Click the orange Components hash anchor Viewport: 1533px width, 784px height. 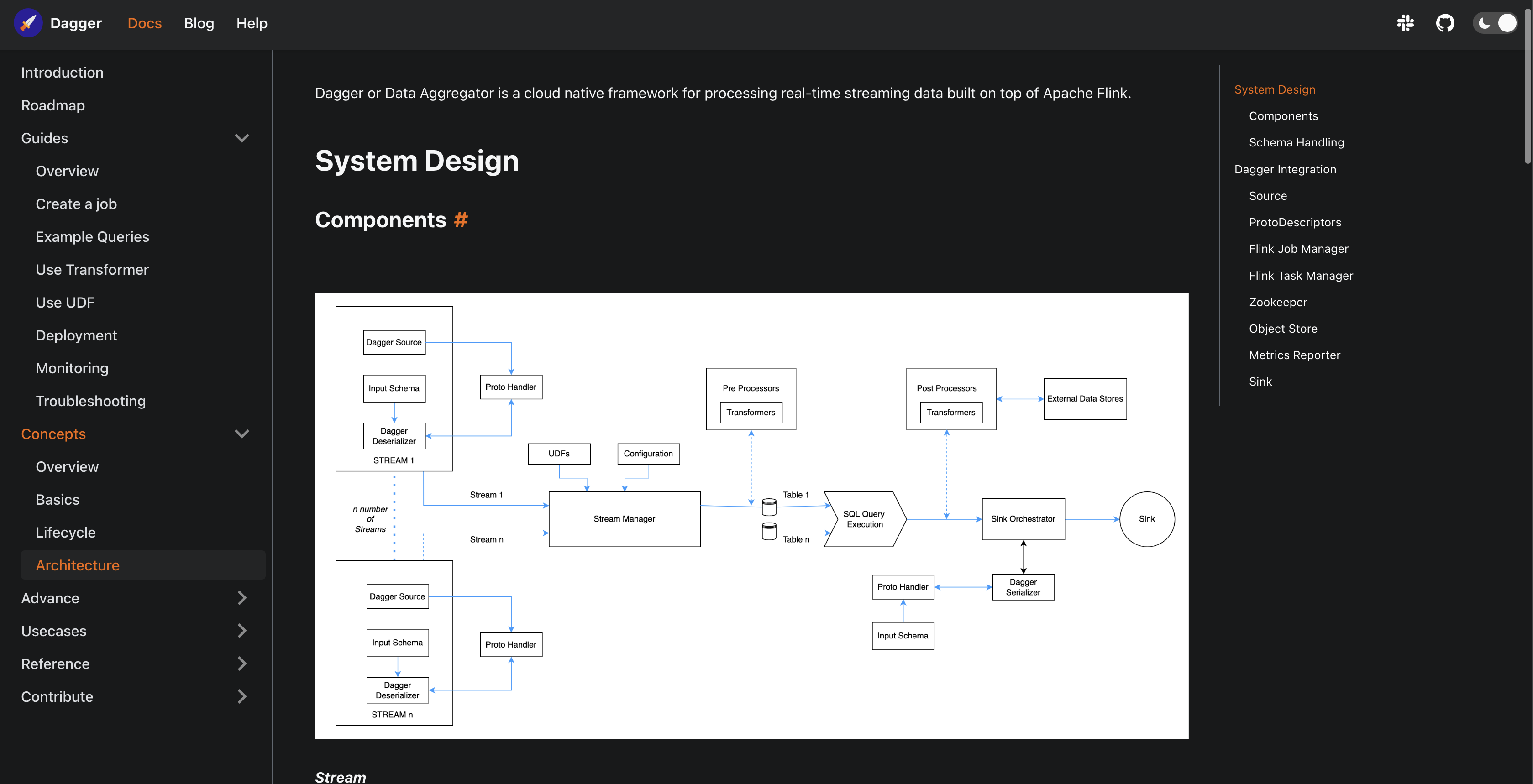coord(461,220)
